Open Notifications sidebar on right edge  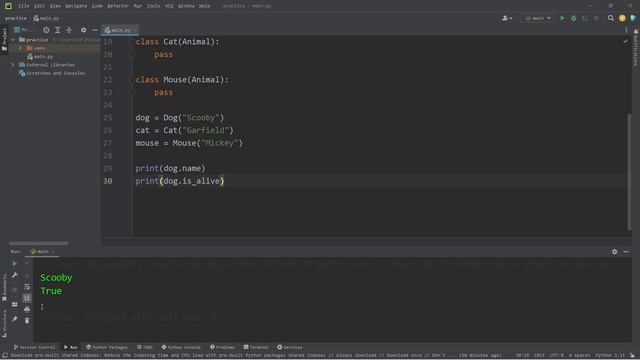[x=636, y=47]
